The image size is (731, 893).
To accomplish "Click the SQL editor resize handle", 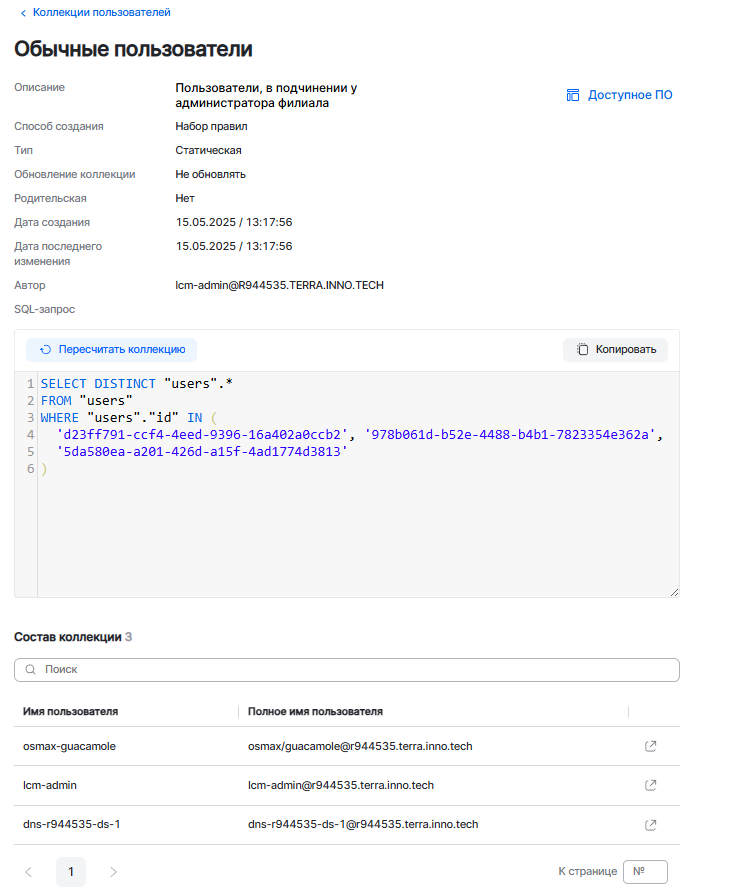I will 674,591.
